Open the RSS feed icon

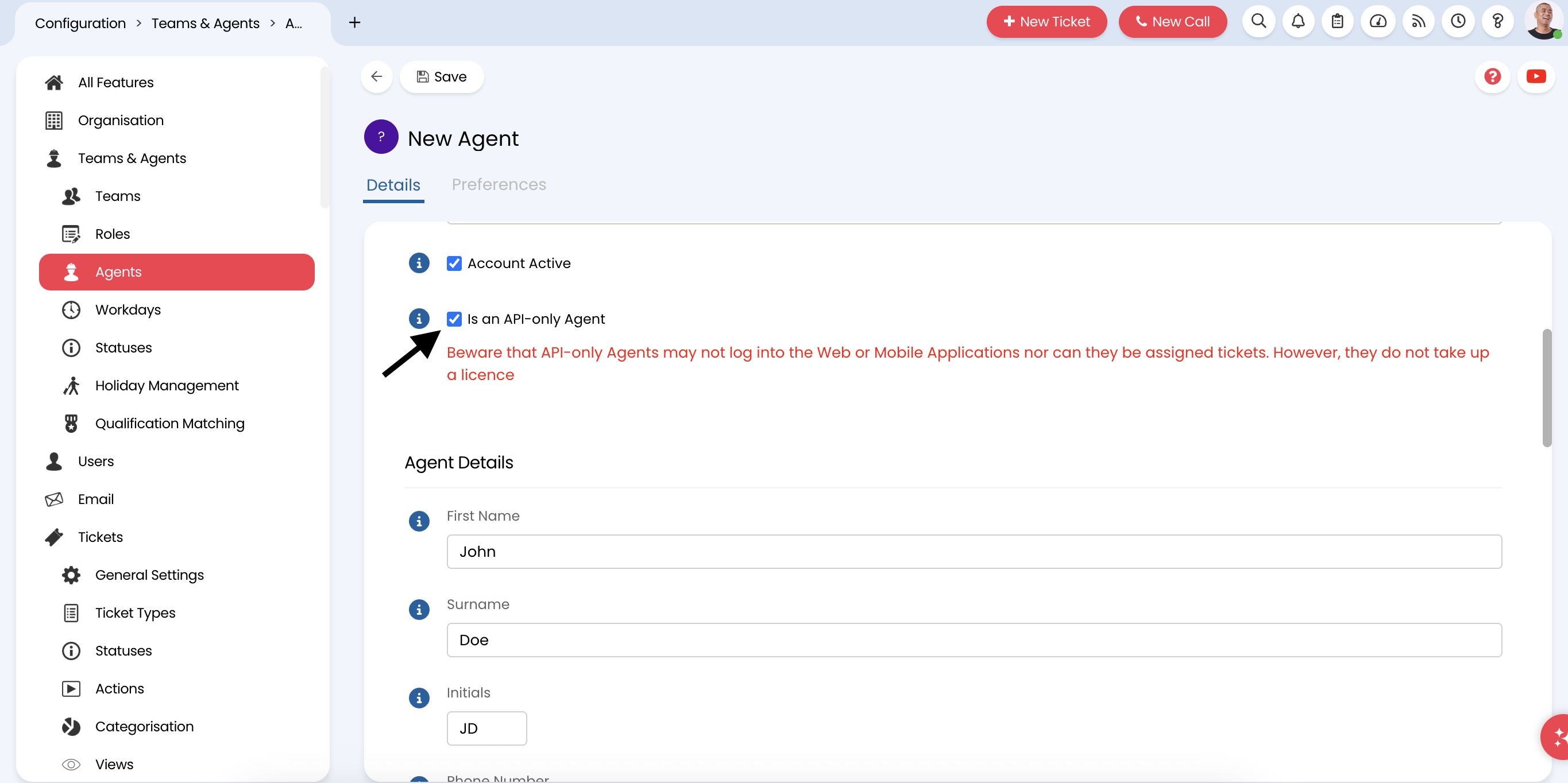(1418, 21)
